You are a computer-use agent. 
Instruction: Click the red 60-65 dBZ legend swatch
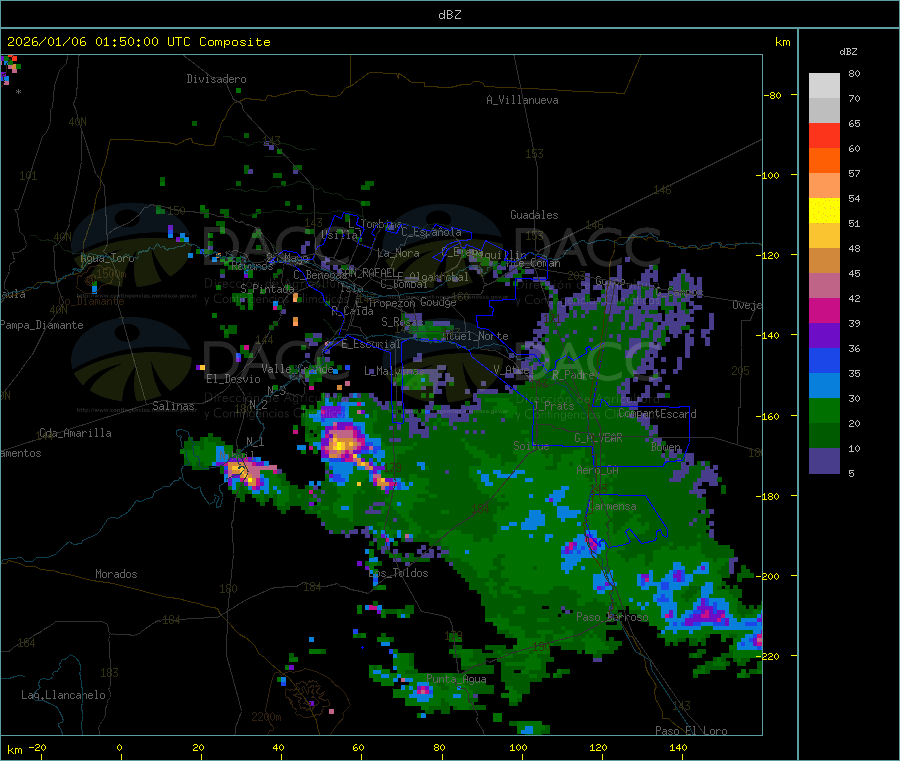click(x=824, y=135)
